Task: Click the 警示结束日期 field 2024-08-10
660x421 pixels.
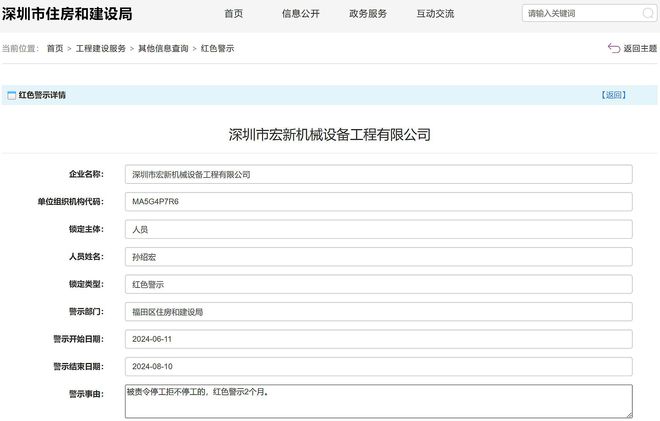Action: pos(378,366)
